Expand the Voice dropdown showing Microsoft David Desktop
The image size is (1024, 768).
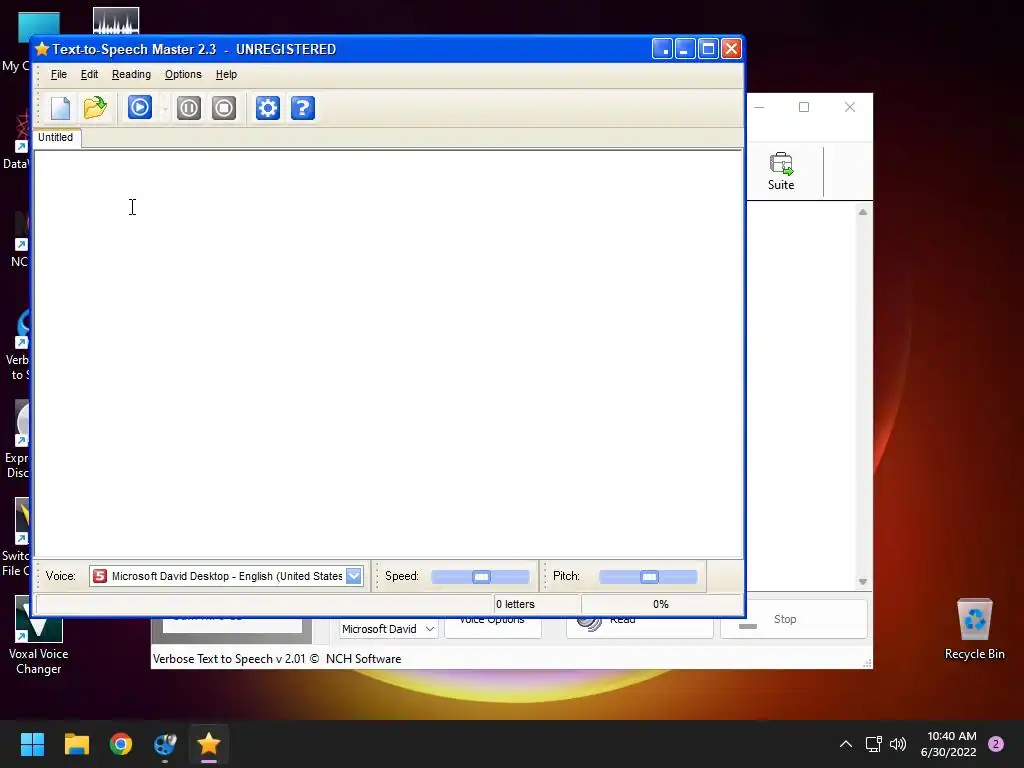(x=353, y=576)
